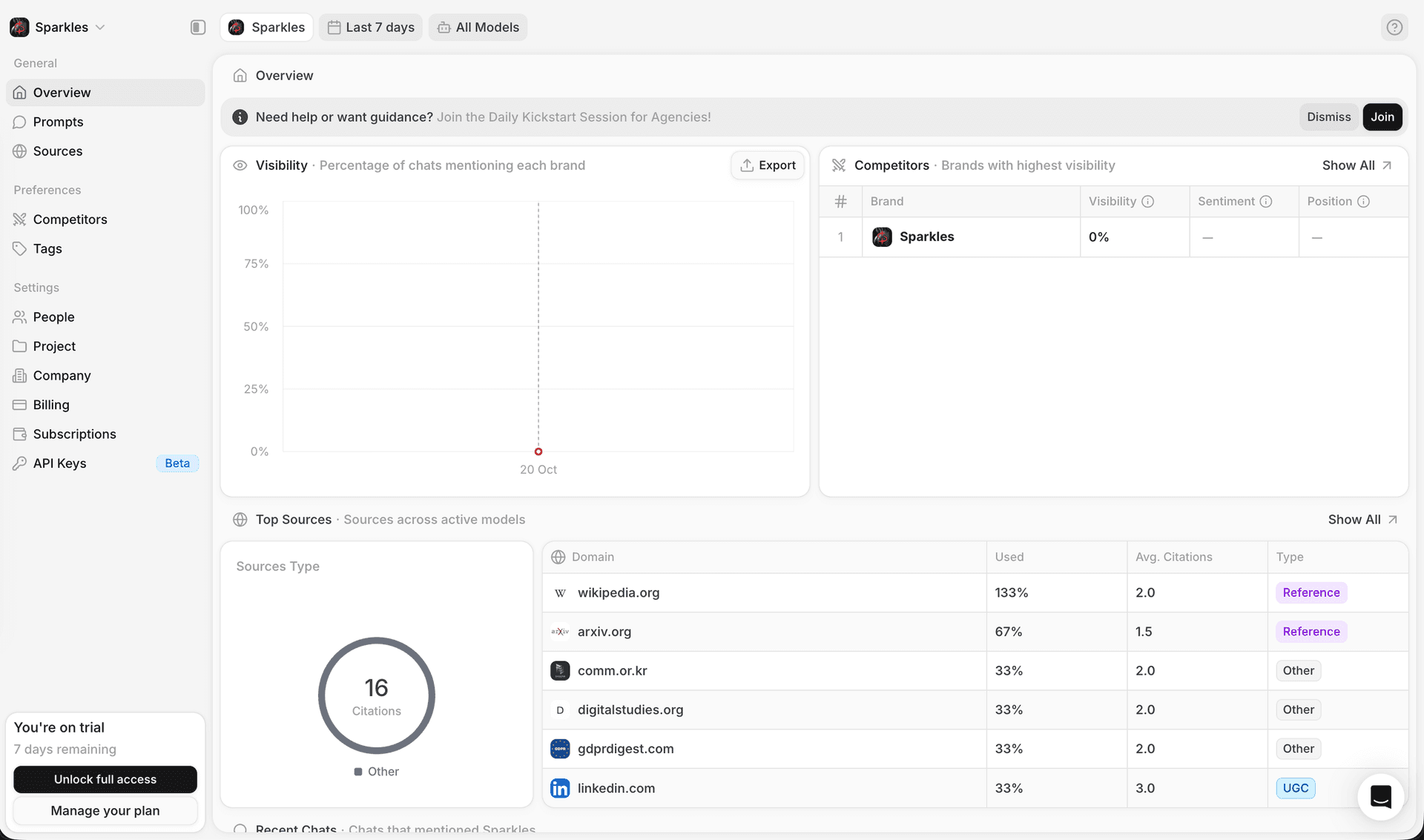Screen dimensions: 1424x840
Task: Click the Export button
Action: tap(768, 165)
